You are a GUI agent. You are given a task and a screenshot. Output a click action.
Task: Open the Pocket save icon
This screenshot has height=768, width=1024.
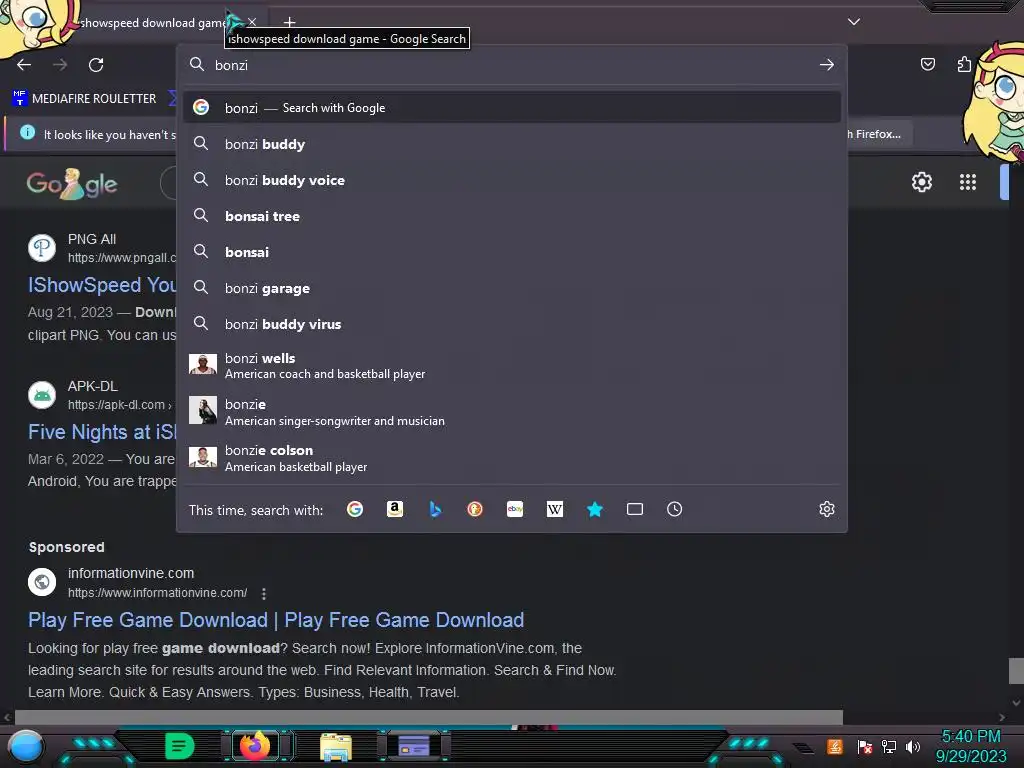[927, 64]
